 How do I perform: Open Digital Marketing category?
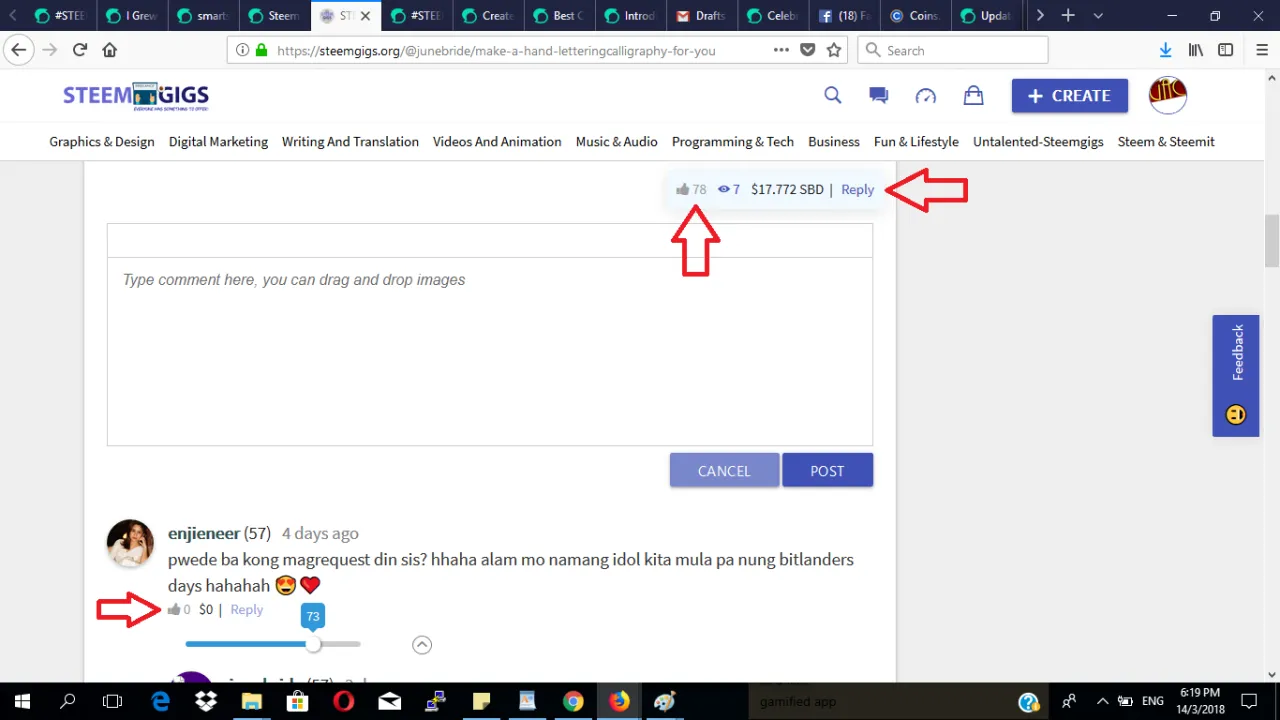pos(218,142)
